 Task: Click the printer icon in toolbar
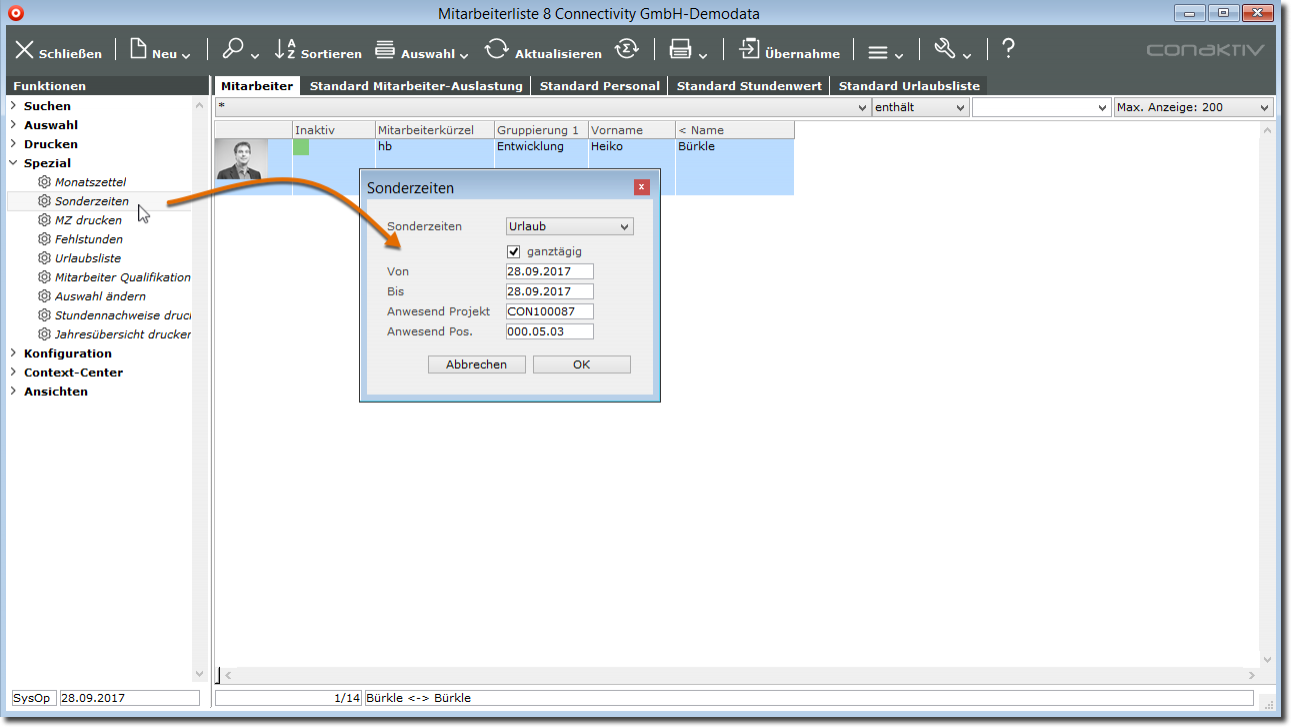[x=680, y=50]
